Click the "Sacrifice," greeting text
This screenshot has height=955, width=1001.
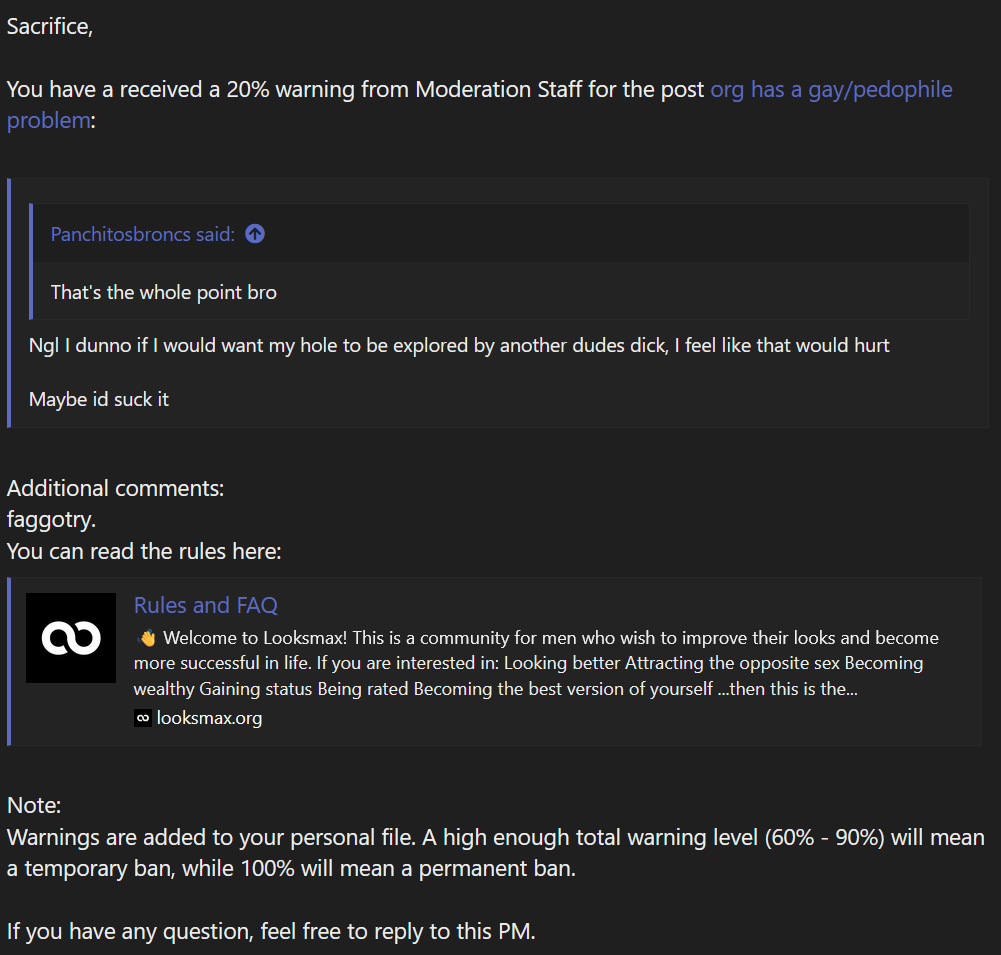click(x=50, y=26)
